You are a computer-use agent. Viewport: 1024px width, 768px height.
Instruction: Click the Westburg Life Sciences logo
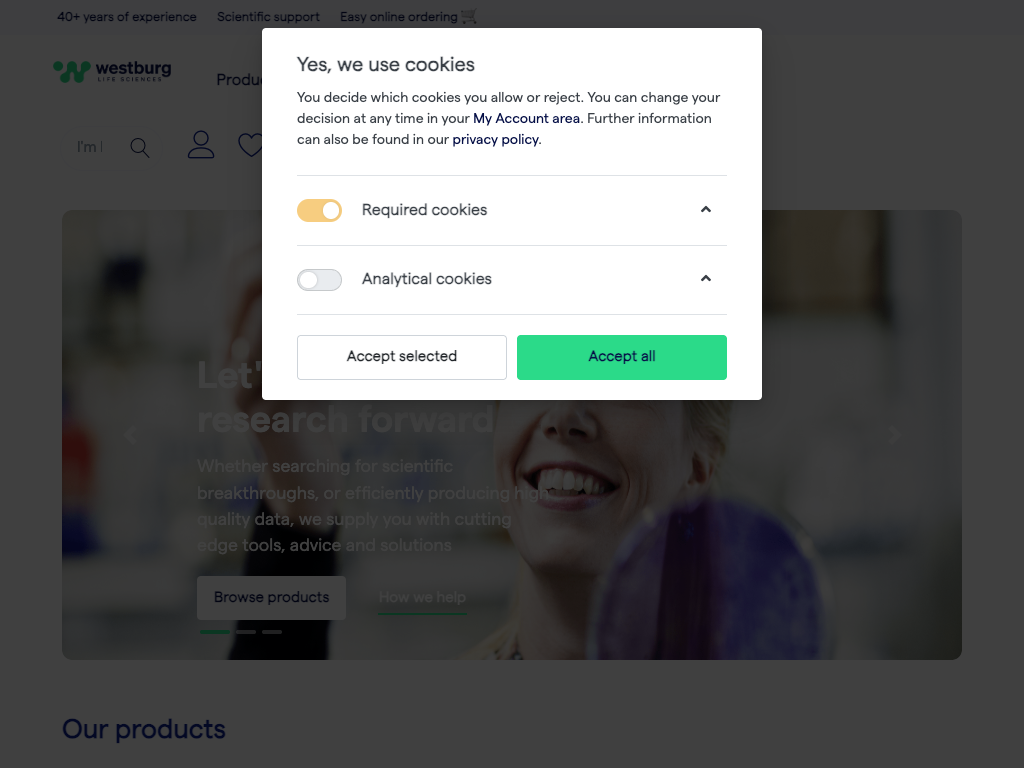(112, 70)
